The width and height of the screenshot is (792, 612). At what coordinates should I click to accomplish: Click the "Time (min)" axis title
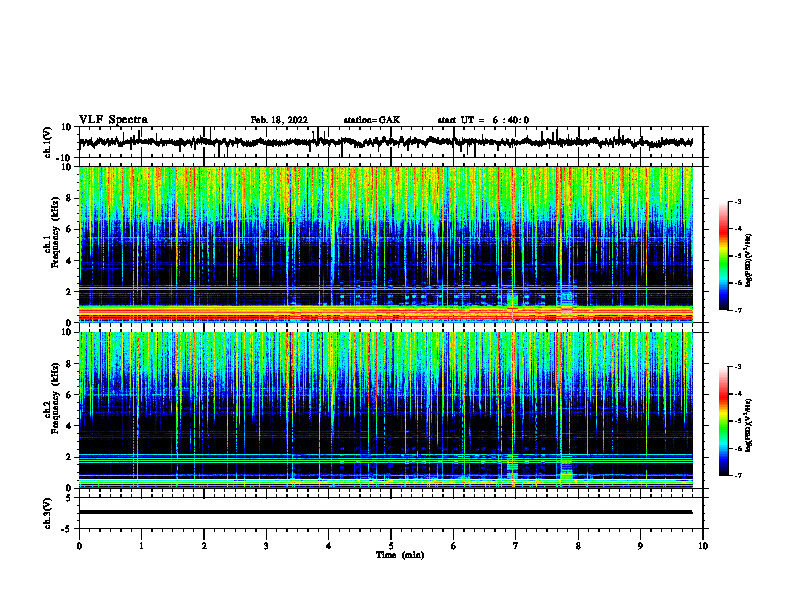point(400,555)
